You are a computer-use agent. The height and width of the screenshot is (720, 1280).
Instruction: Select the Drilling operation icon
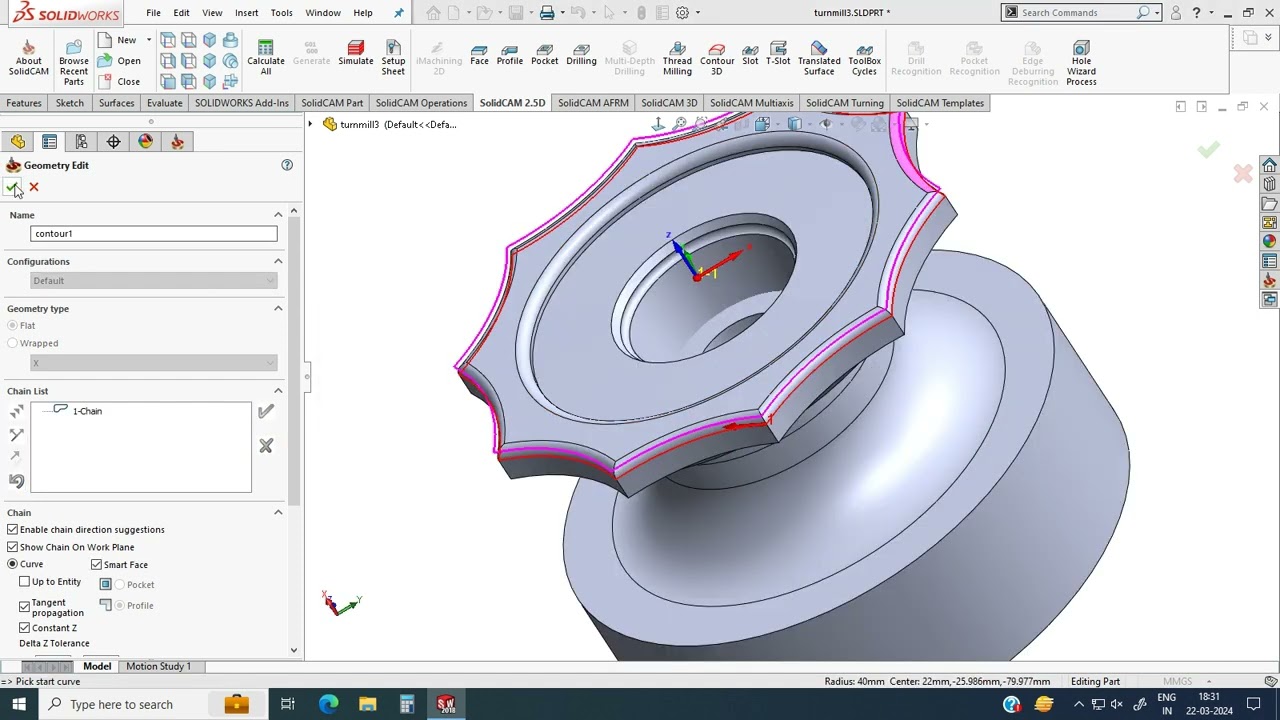581,54
